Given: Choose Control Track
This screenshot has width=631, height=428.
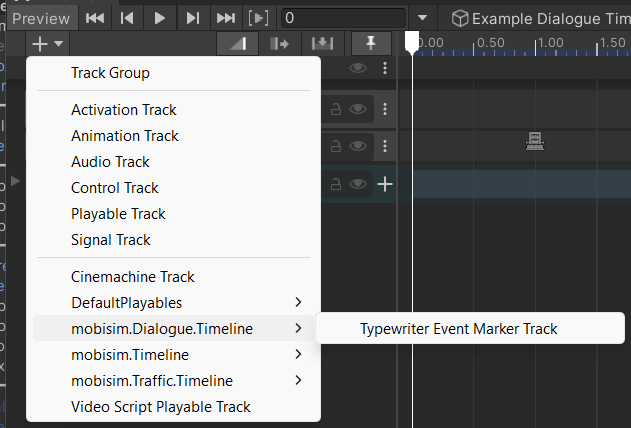Looking at the screenshot, I should coord(173,188).
